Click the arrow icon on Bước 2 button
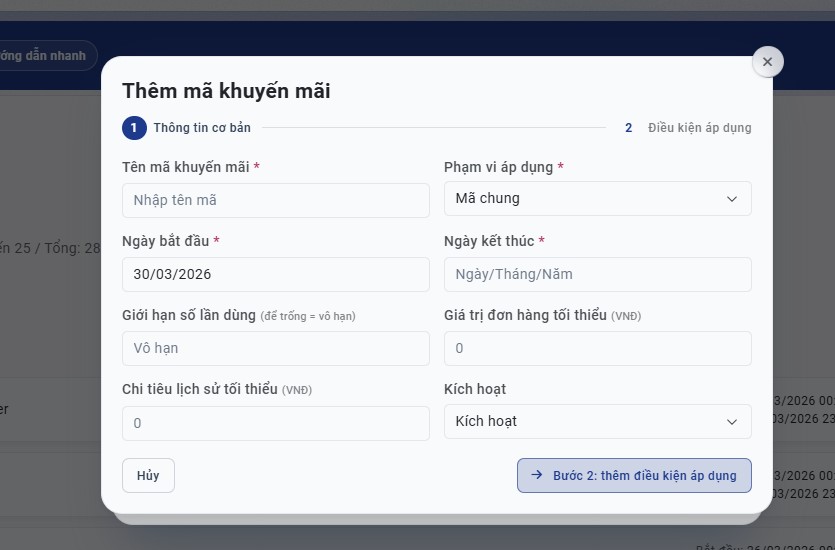 537,475
